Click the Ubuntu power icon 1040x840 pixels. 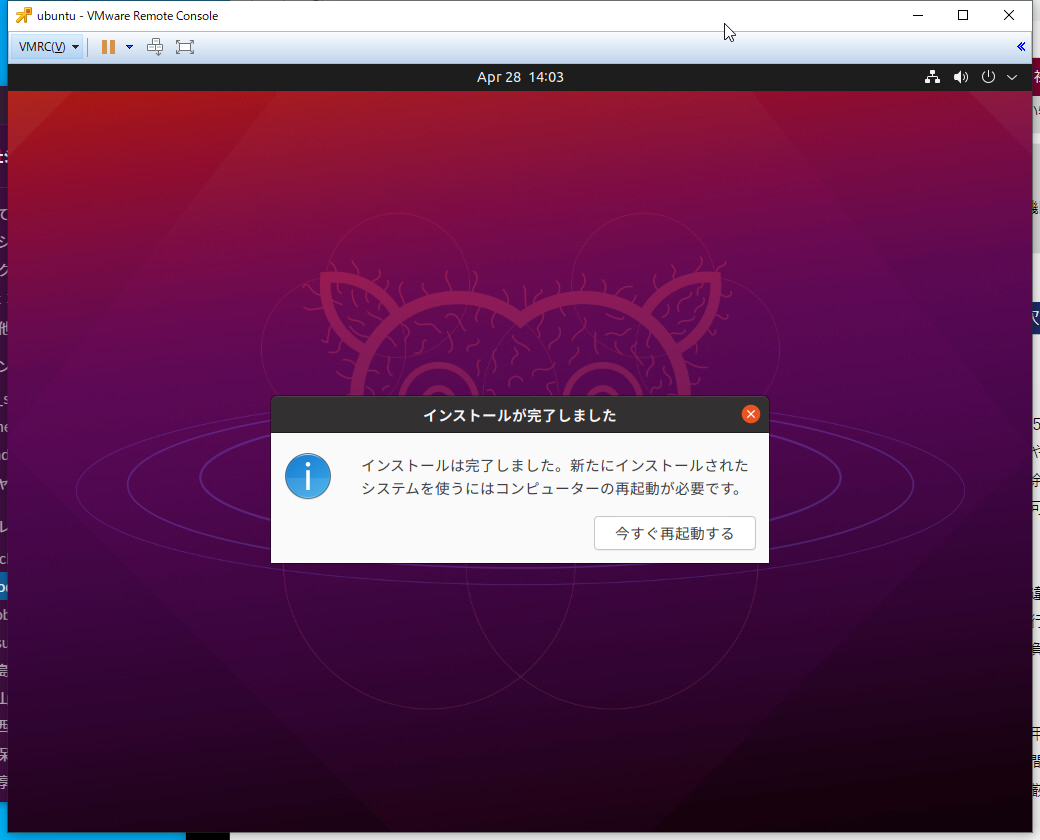click(988, 77)
